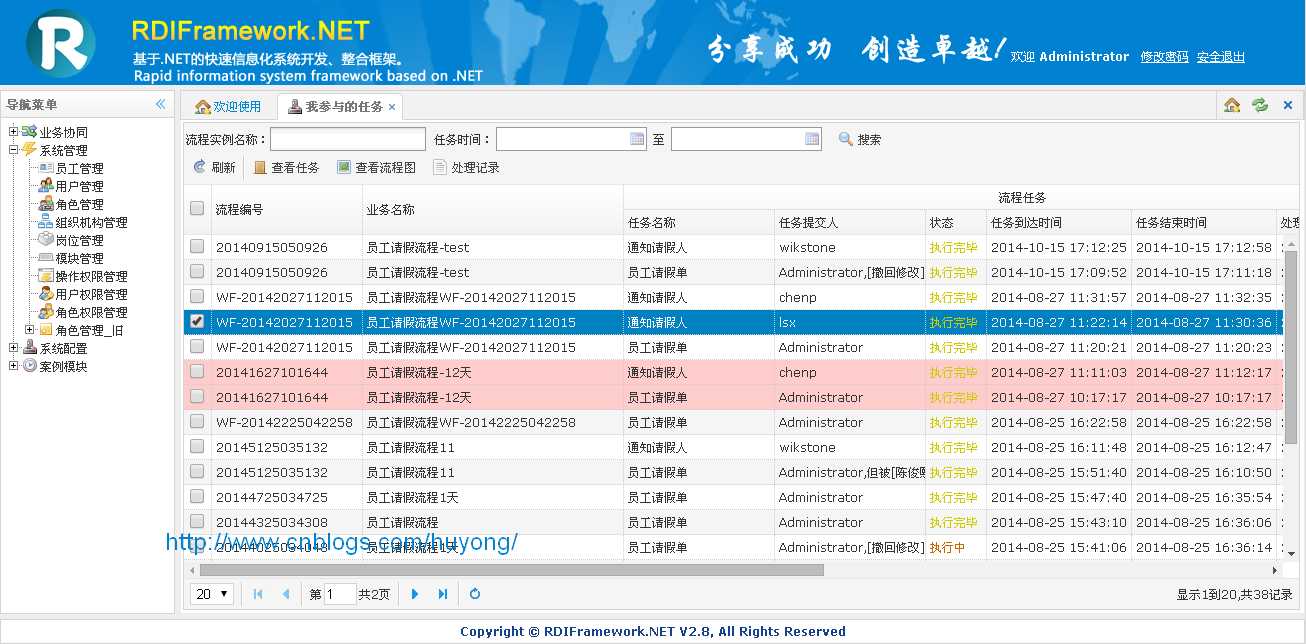1306x644 pixels.
Task: Open 操作权限管理 in the sidebar
Action: [x=91, y=276]
